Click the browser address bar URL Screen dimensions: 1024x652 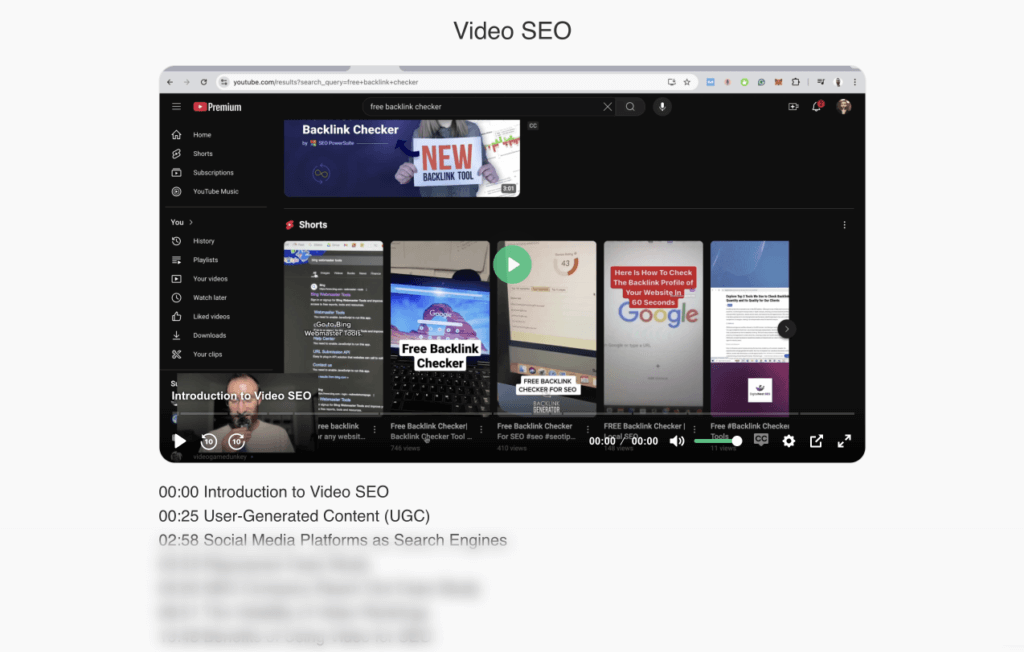click(325, 82)
